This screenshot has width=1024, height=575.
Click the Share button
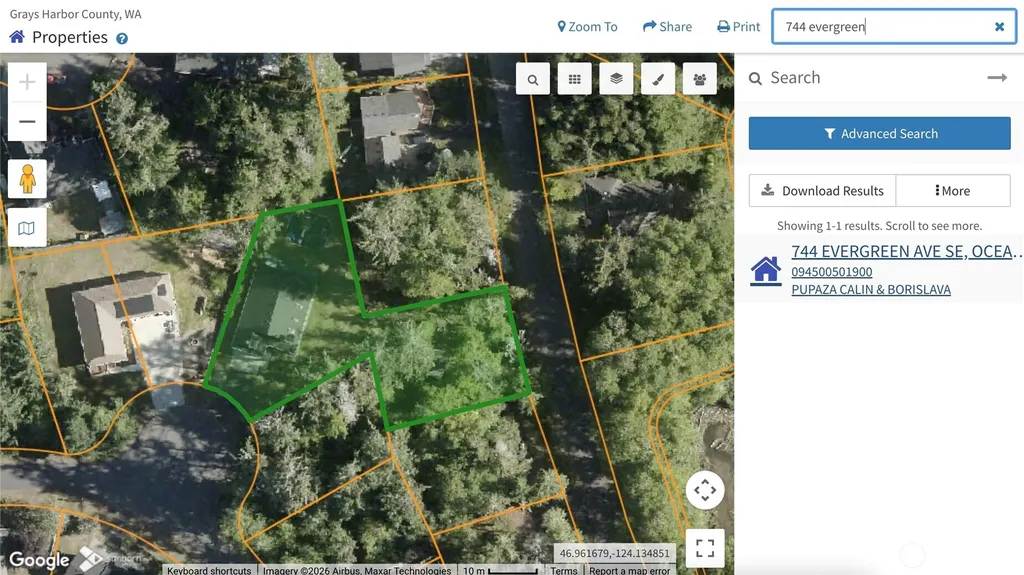pos(667,27)
